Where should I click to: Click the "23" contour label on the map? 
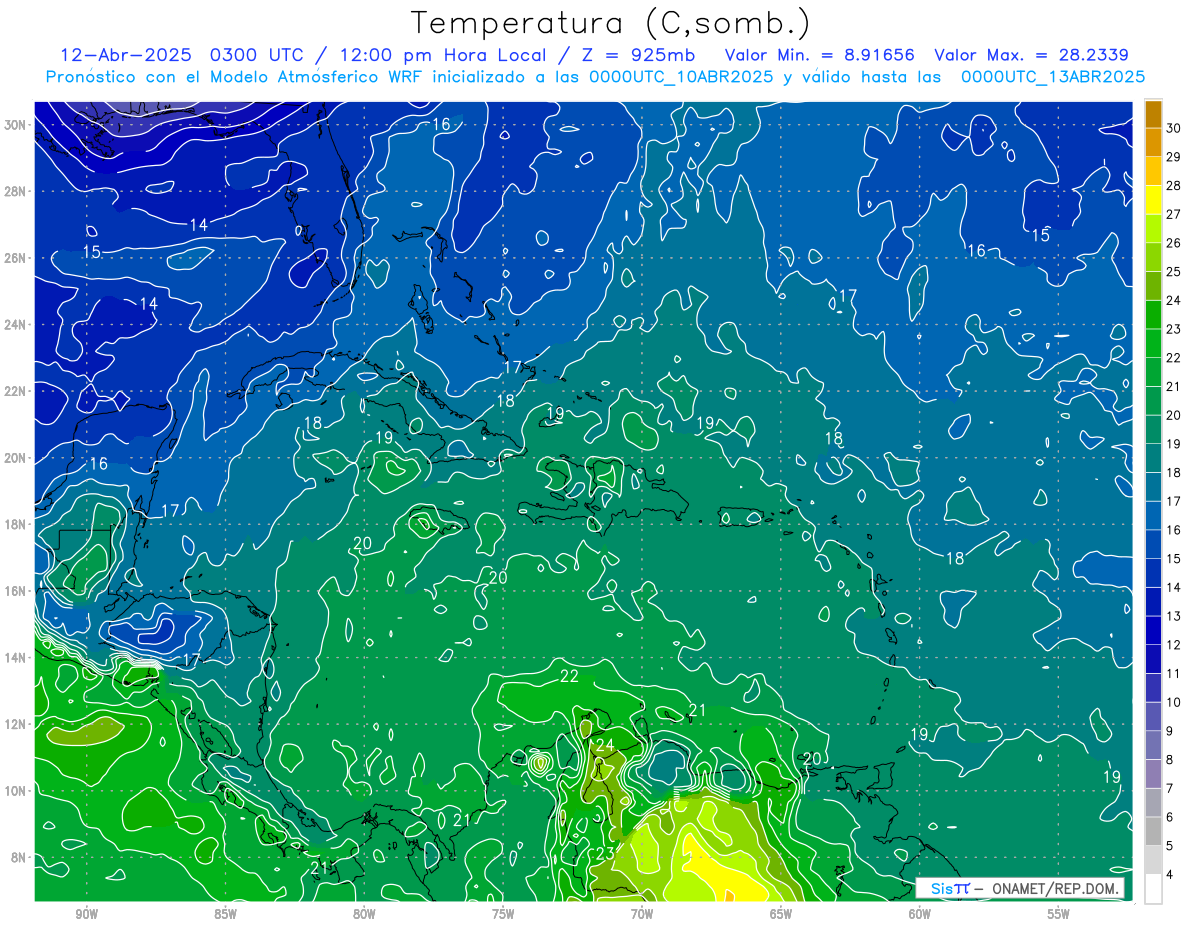[605, 853]
